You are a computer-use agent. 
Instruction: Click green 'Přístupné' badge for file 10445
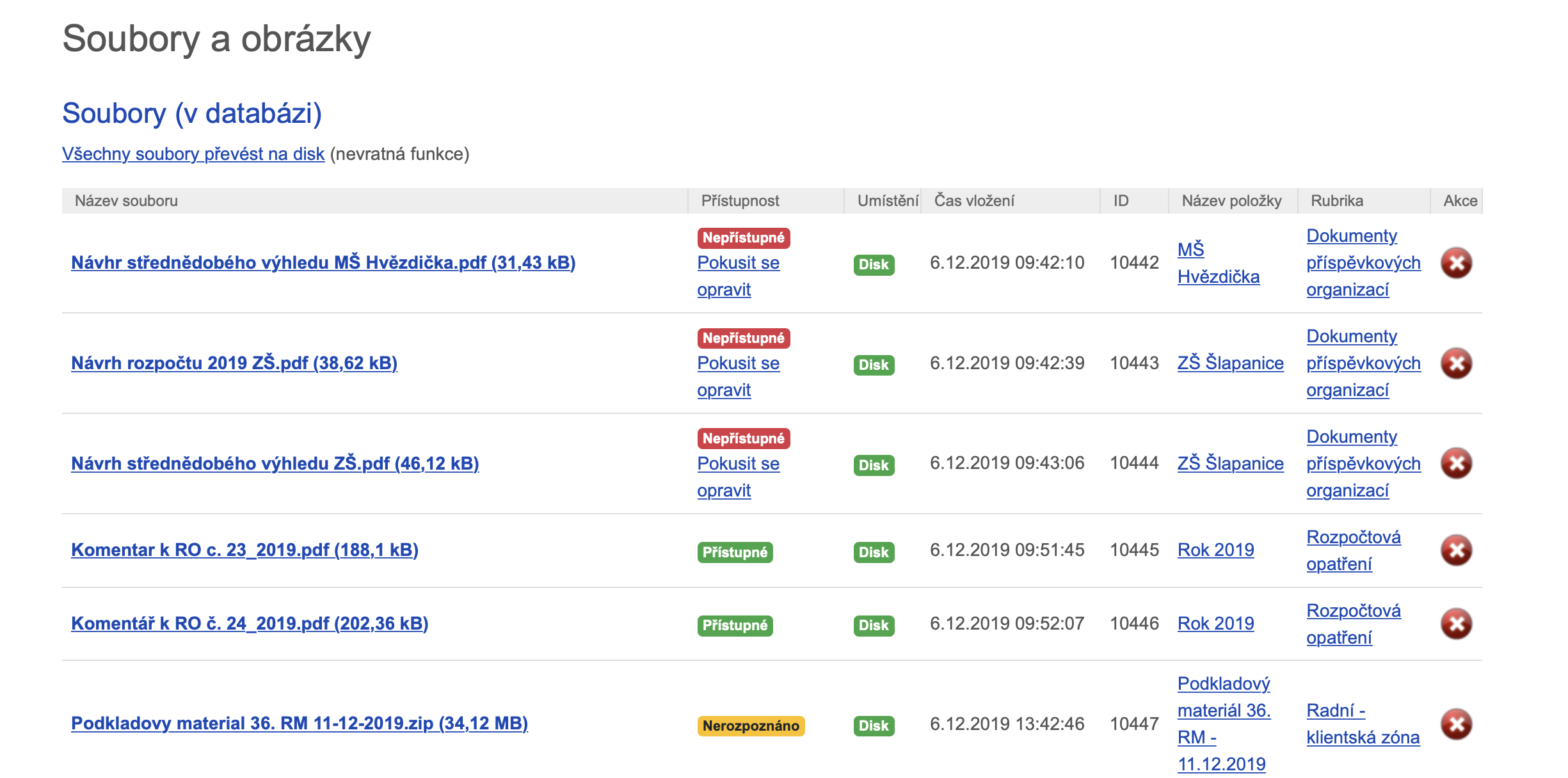point(735,552)
